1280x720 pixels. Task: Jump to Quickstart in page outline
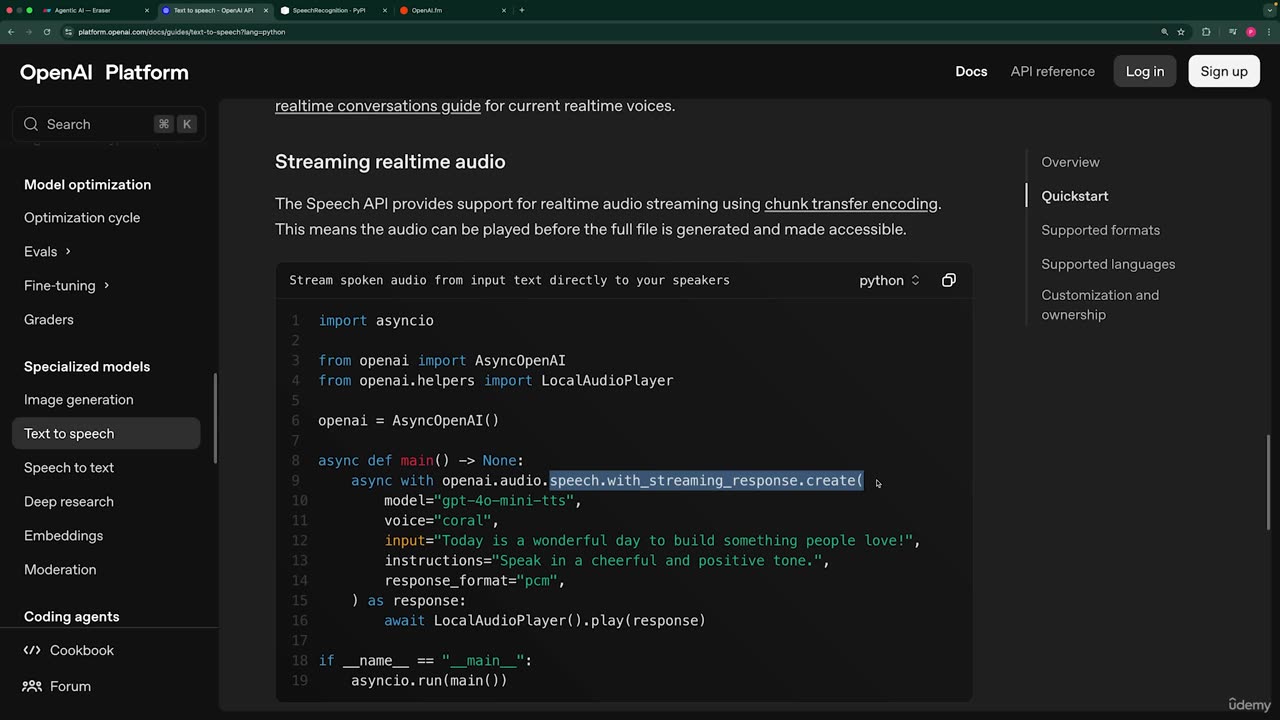(1075, 196)
